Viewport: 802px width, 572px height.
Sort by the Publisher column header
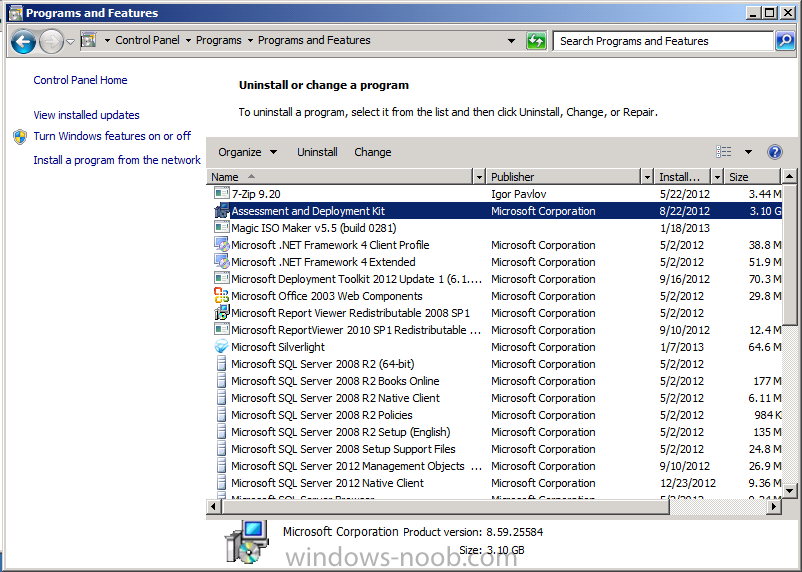(563, 177)
